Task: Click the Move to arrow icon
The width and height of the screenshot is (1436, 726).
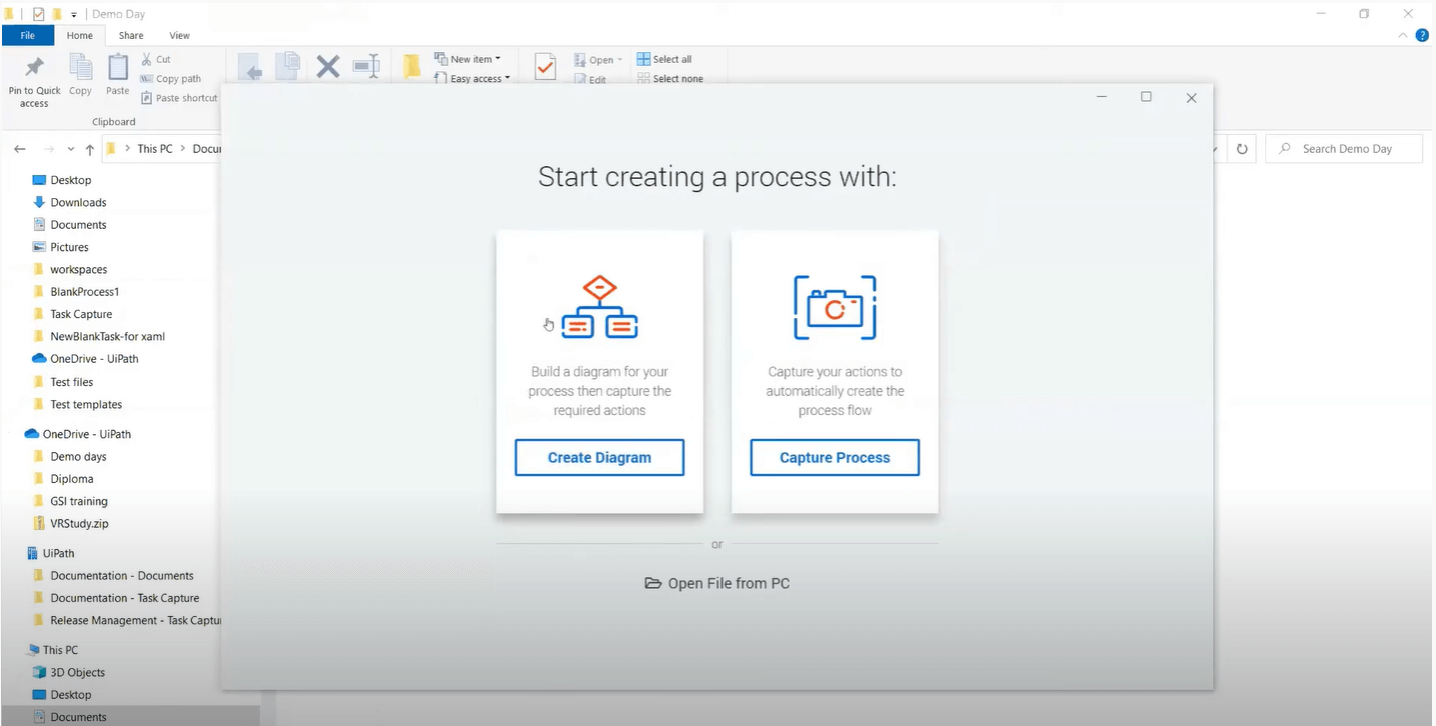Action: click(250, 68)
